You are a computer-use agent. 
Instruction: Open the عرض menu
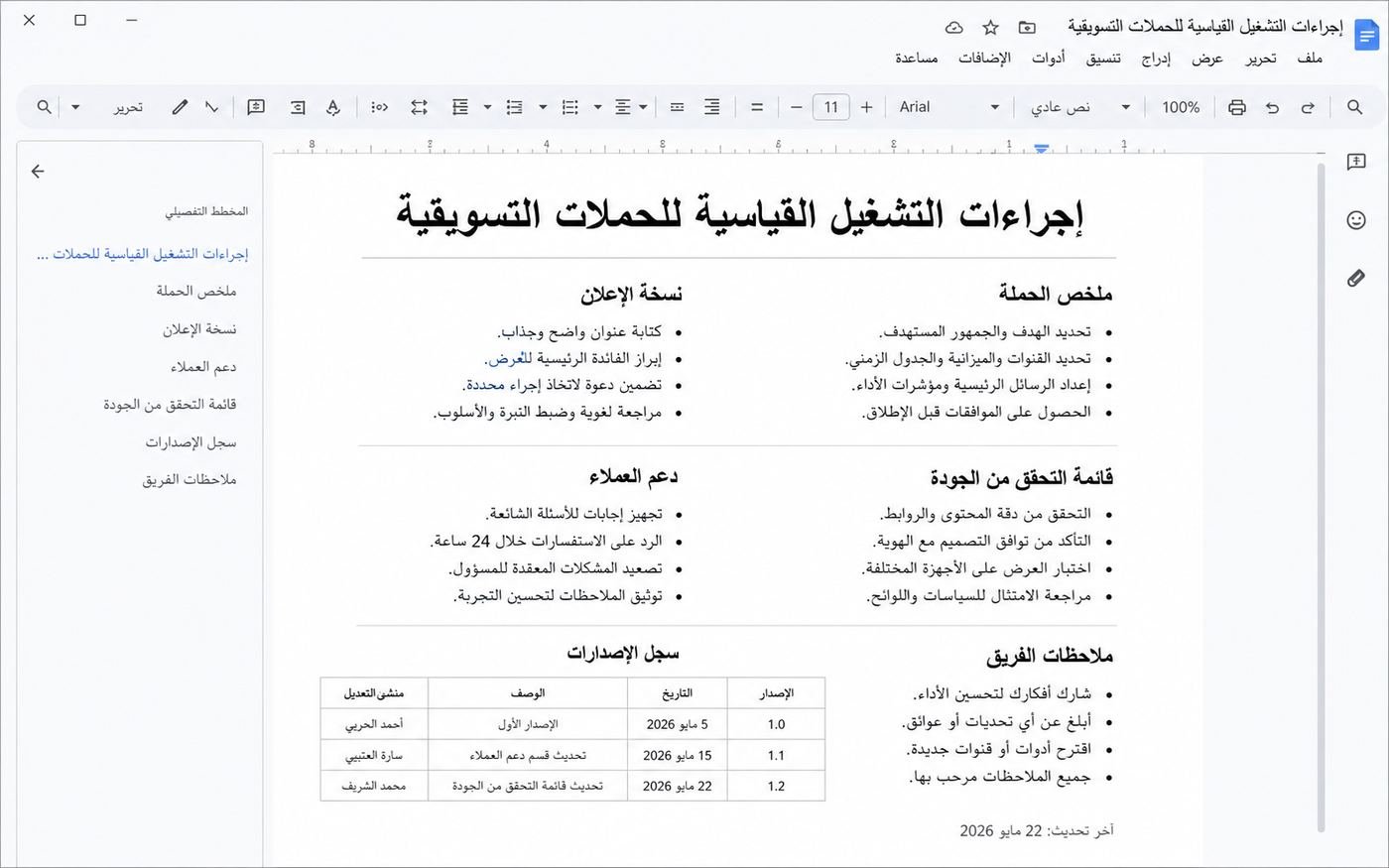tap(1207, 59)
